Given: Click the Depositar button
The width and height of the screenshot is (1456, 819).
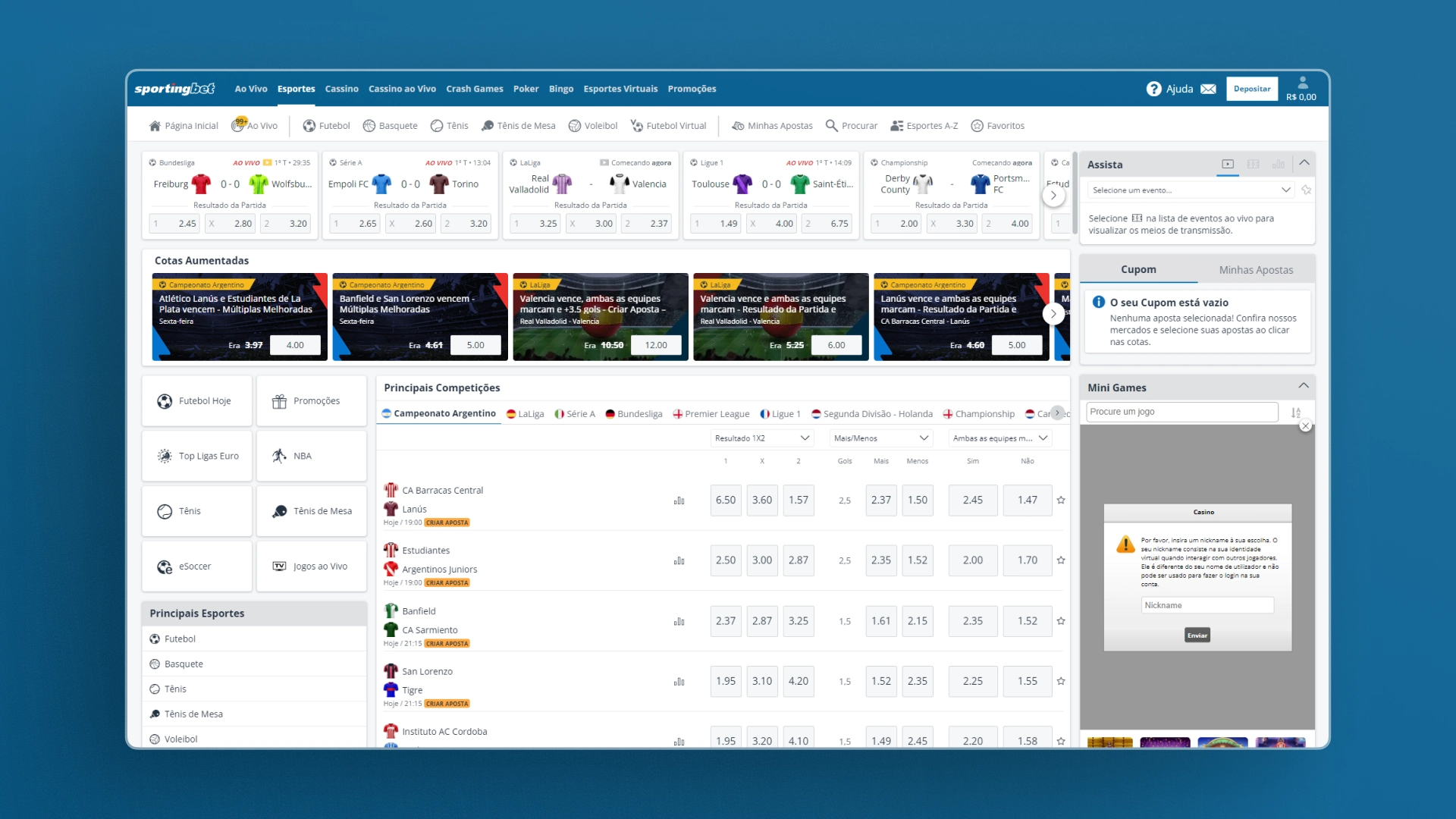Looking at the screenshot, I should pos(1252,88).
